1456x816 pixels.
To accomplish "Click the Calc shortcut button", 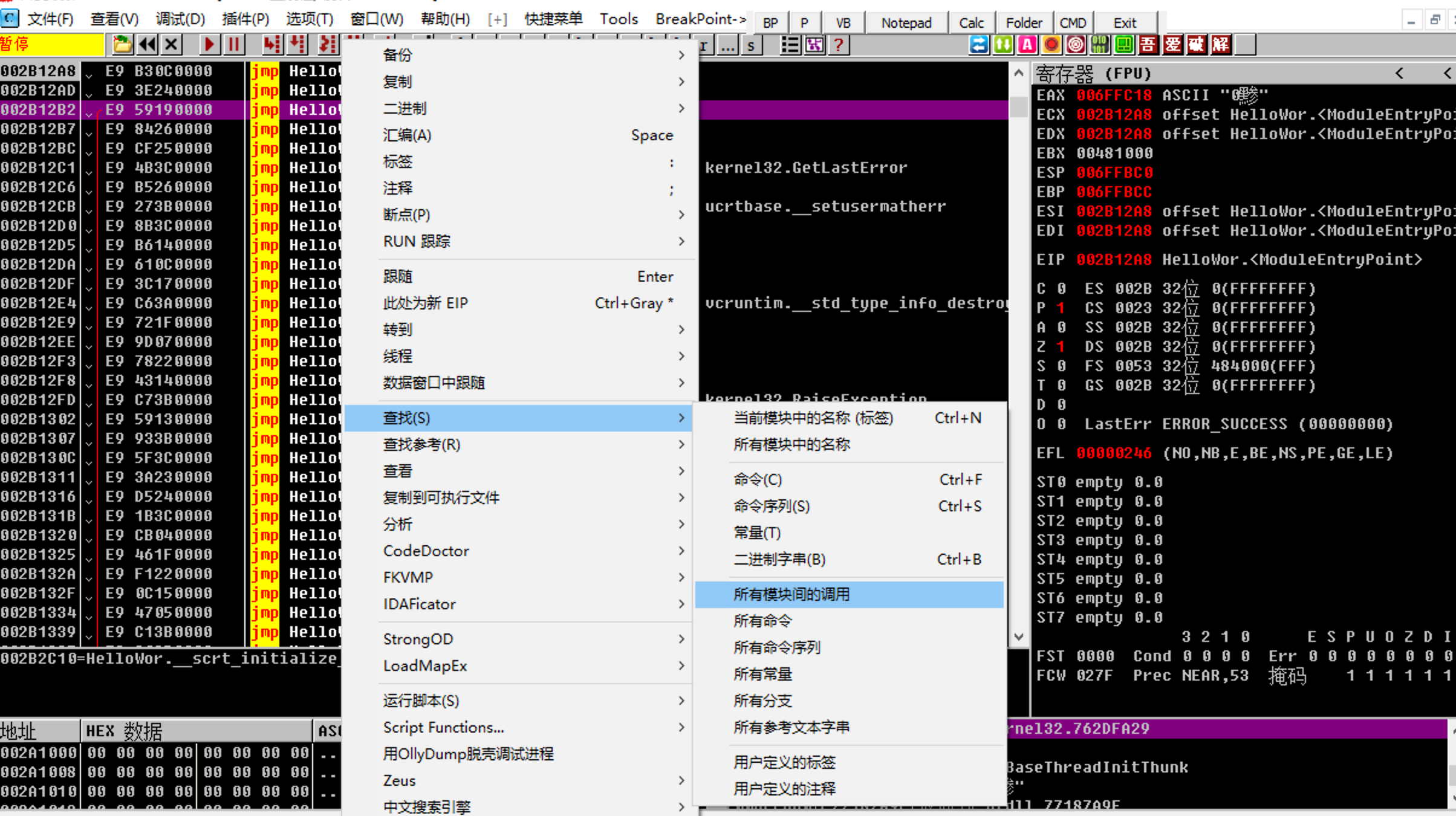I will point(971,22).
